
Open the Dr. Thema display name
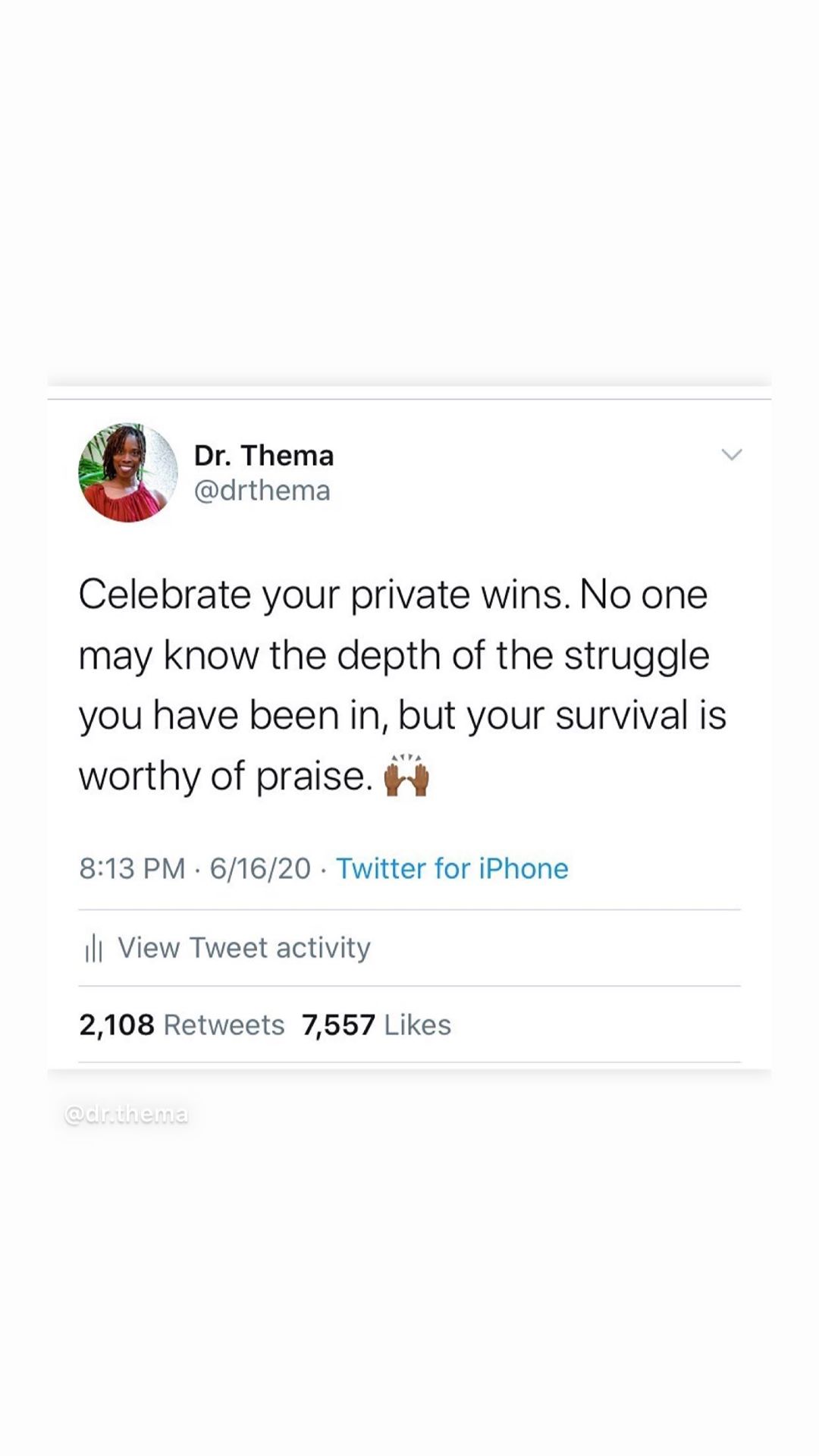click(263, 456)
